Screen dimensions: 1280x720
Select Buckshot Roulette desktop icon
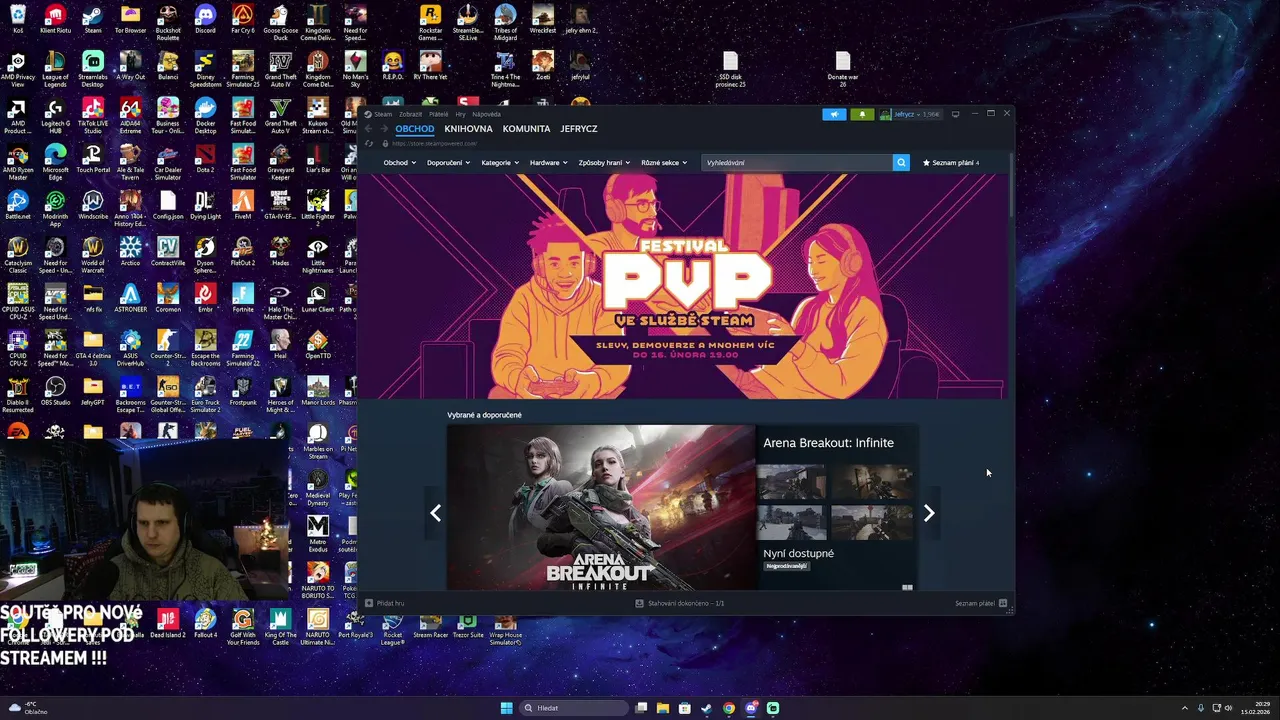168,23
